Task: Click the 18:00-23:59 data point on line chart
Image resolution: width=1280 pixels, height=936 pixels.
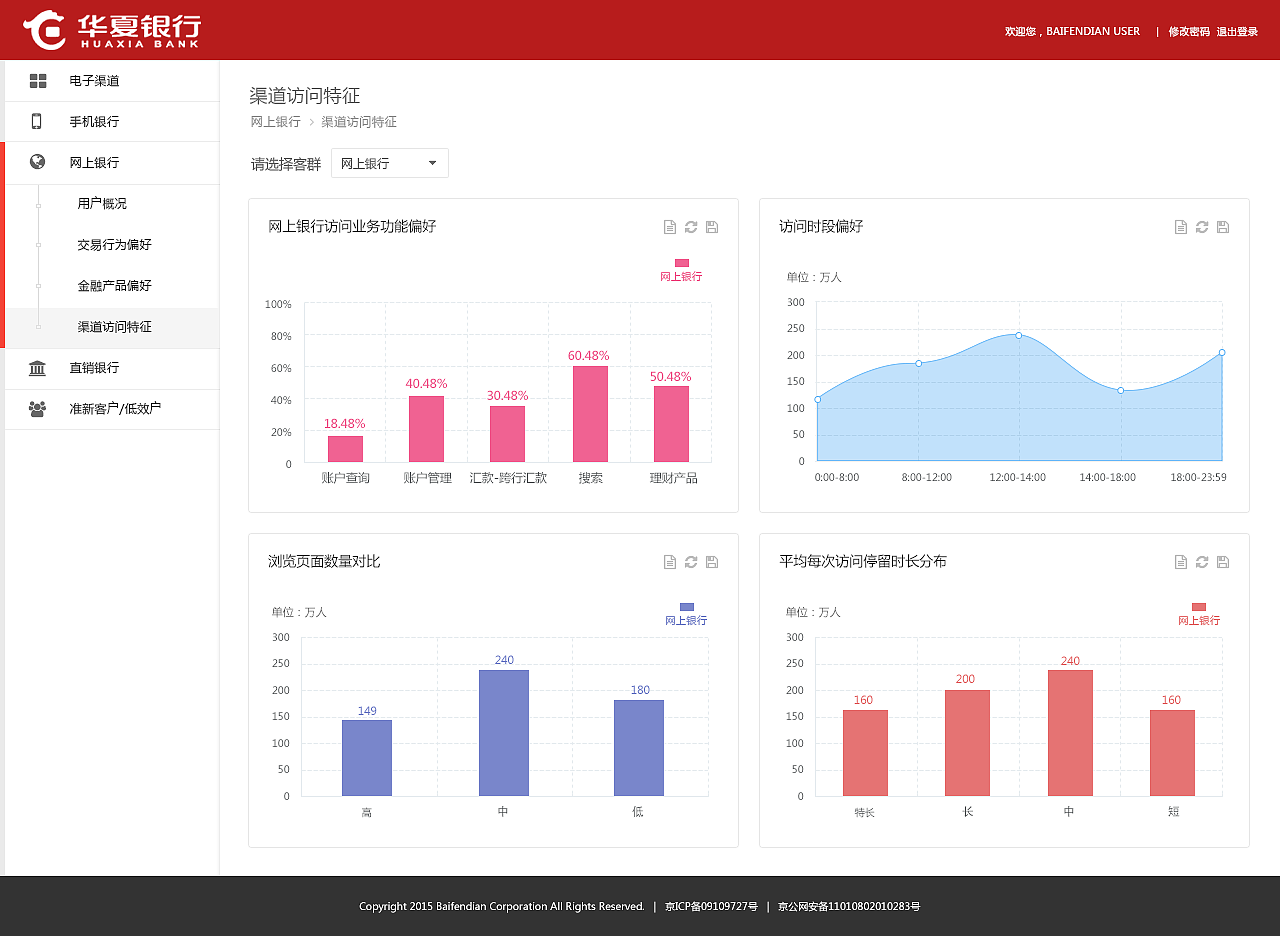Action: [1222, 352]
